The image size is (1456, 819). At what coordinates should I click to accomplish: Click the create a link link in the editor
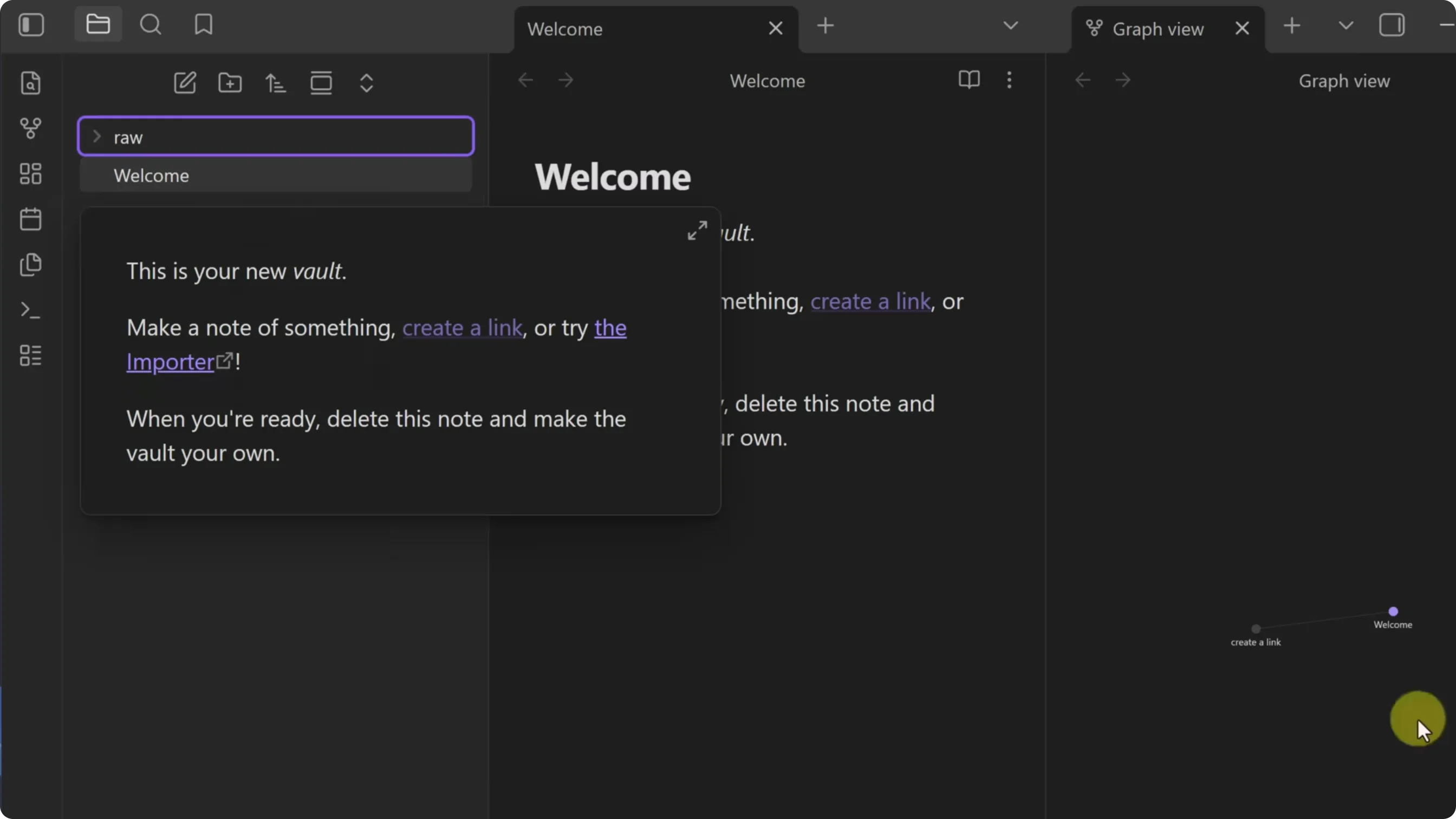click(870, 301)
